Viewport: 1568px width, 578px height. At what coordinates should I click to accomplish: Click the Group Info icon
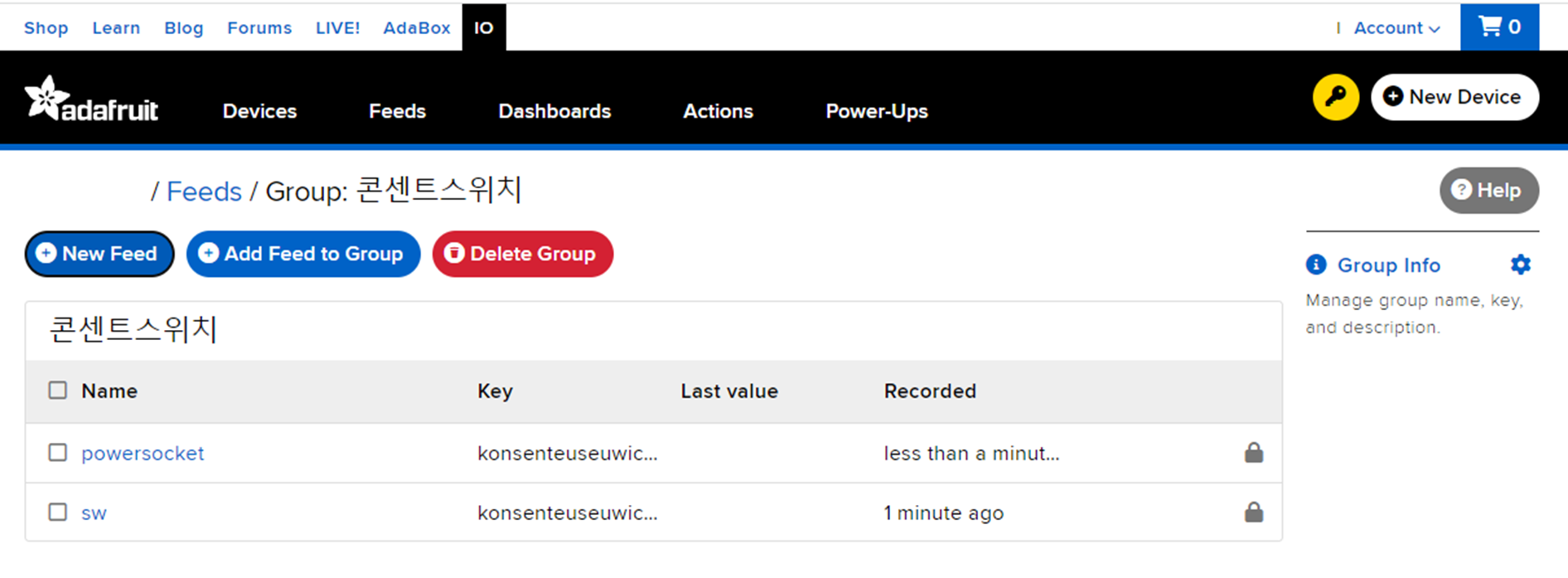click(1316, 265)
